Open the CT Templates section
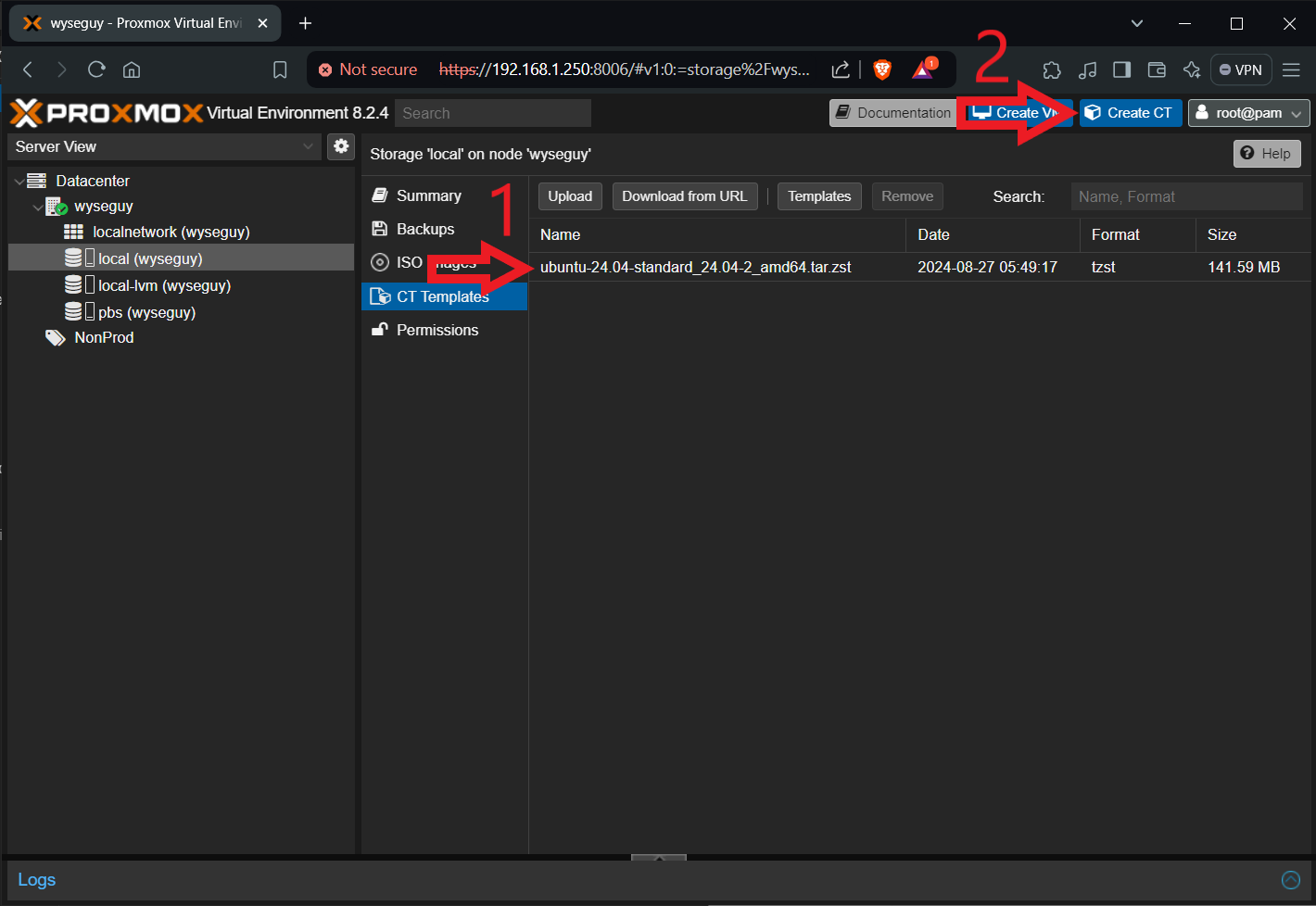 (x=444, y=296)
